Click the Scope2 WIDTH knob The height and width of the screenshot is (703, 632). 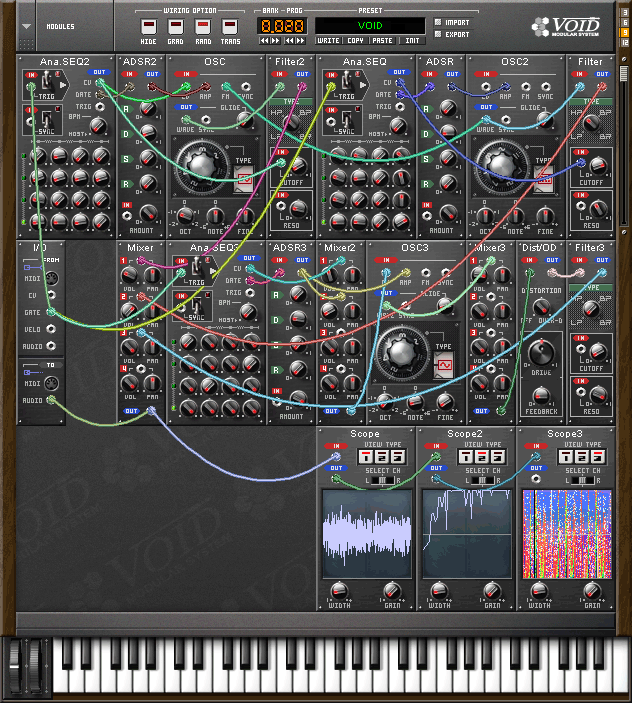pyautogui.click(x=439, y=591)
